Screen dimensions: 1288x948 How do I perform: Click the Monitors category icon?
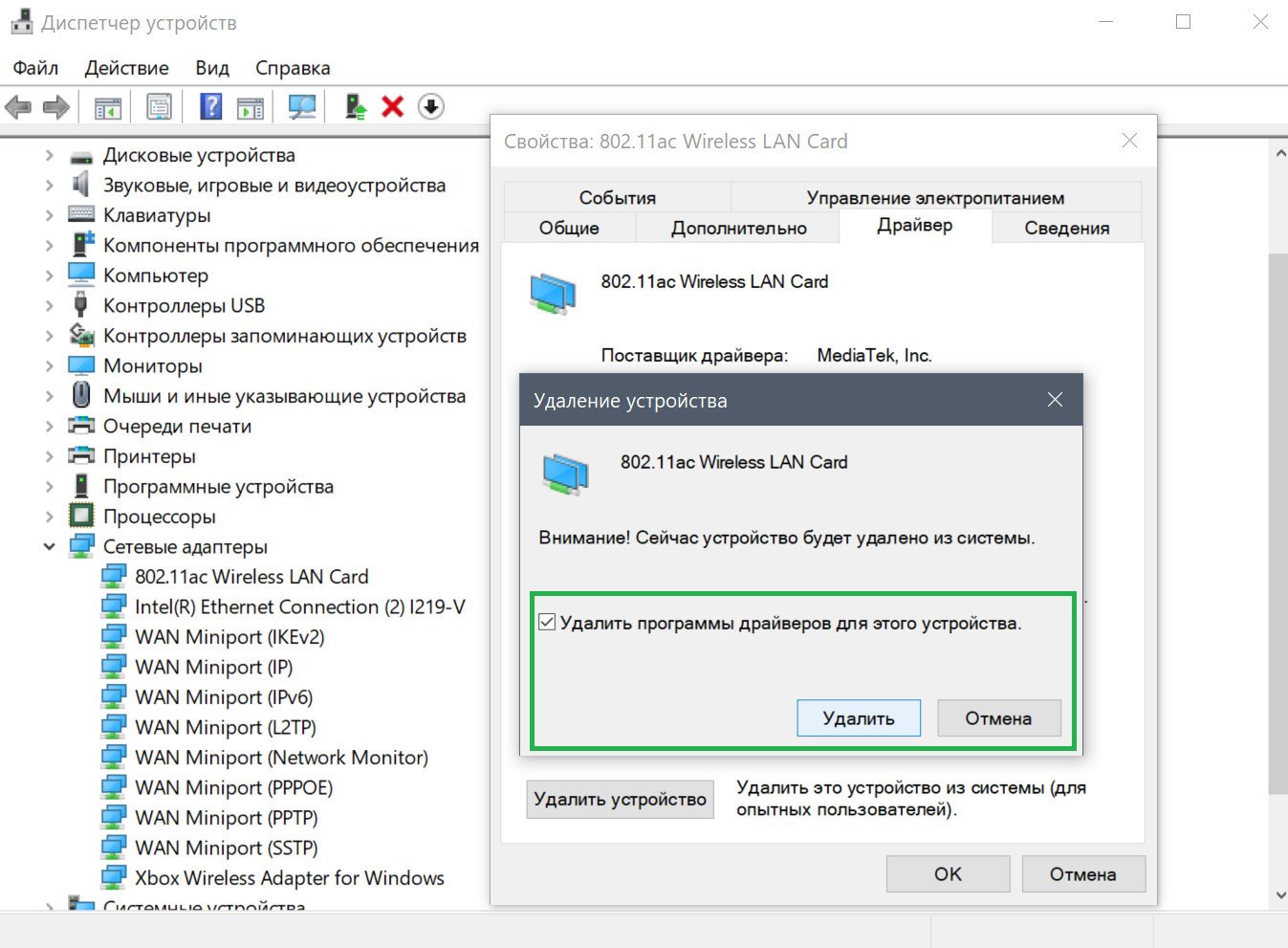[x=82, y=365]
